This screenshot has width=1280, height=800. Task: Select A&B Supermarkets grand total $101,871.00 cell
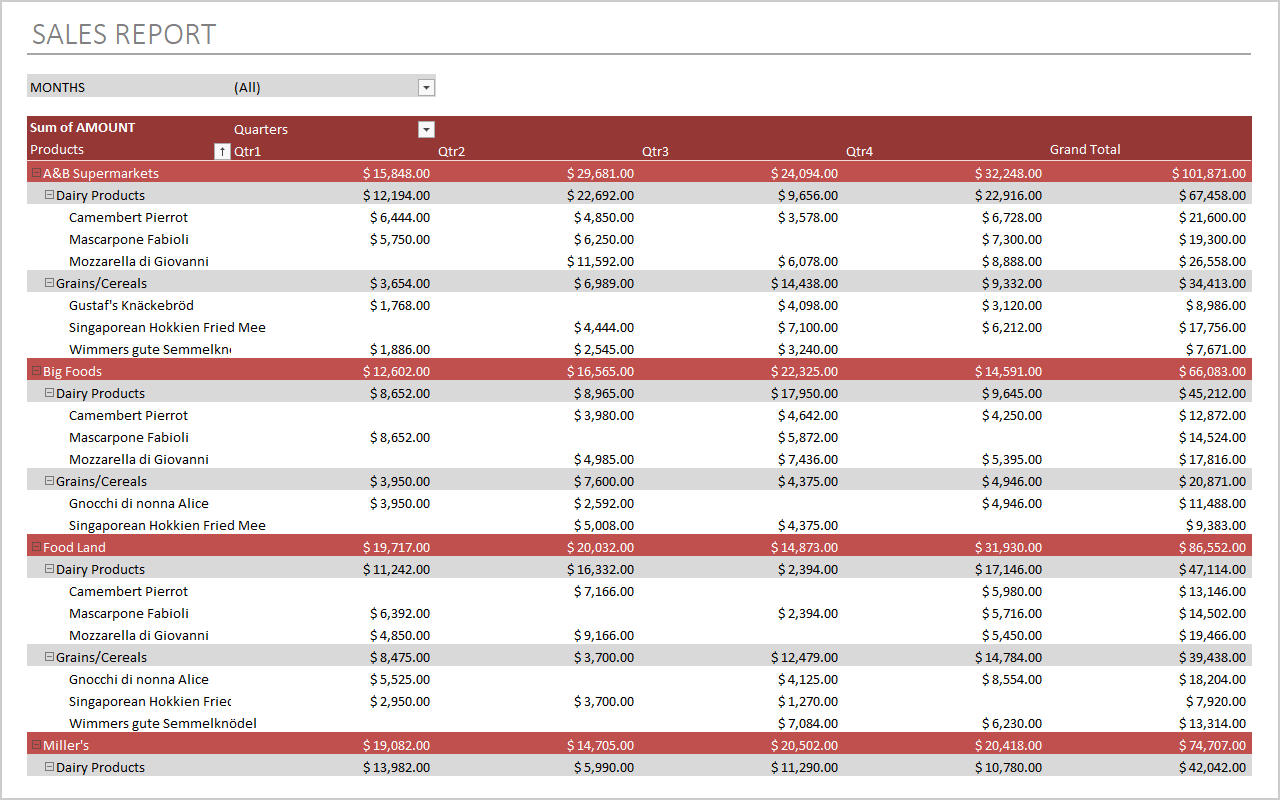(x=1209, y=174)
